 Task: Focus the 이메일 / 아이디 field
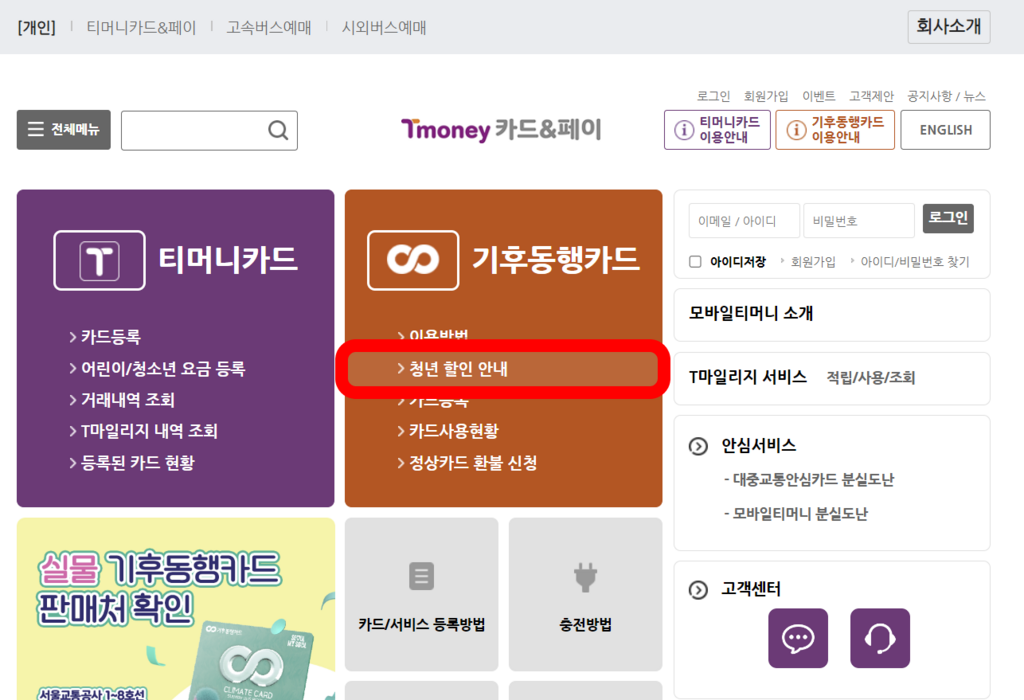point(744,221)
